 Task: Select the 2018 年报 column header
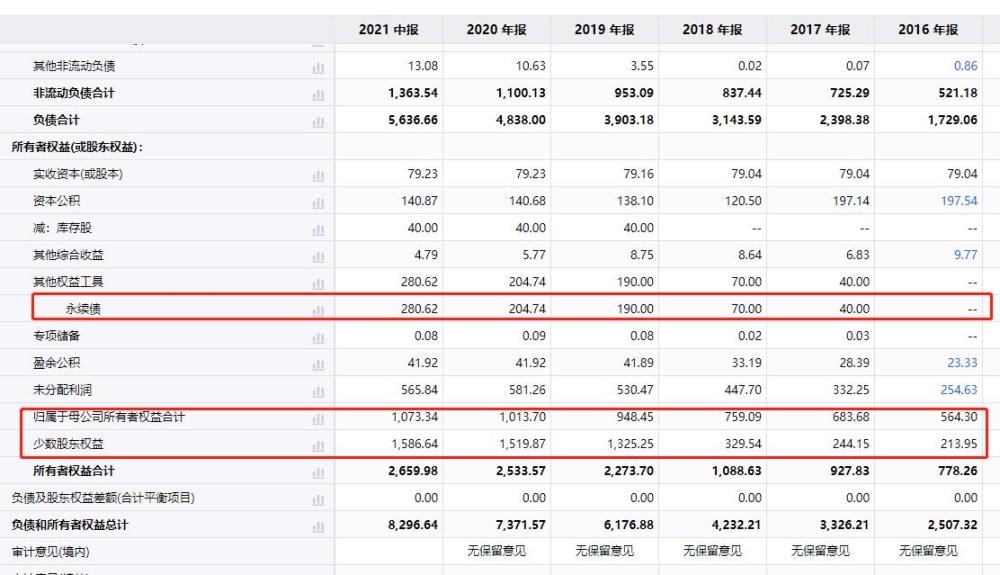[x=712, y=30]
